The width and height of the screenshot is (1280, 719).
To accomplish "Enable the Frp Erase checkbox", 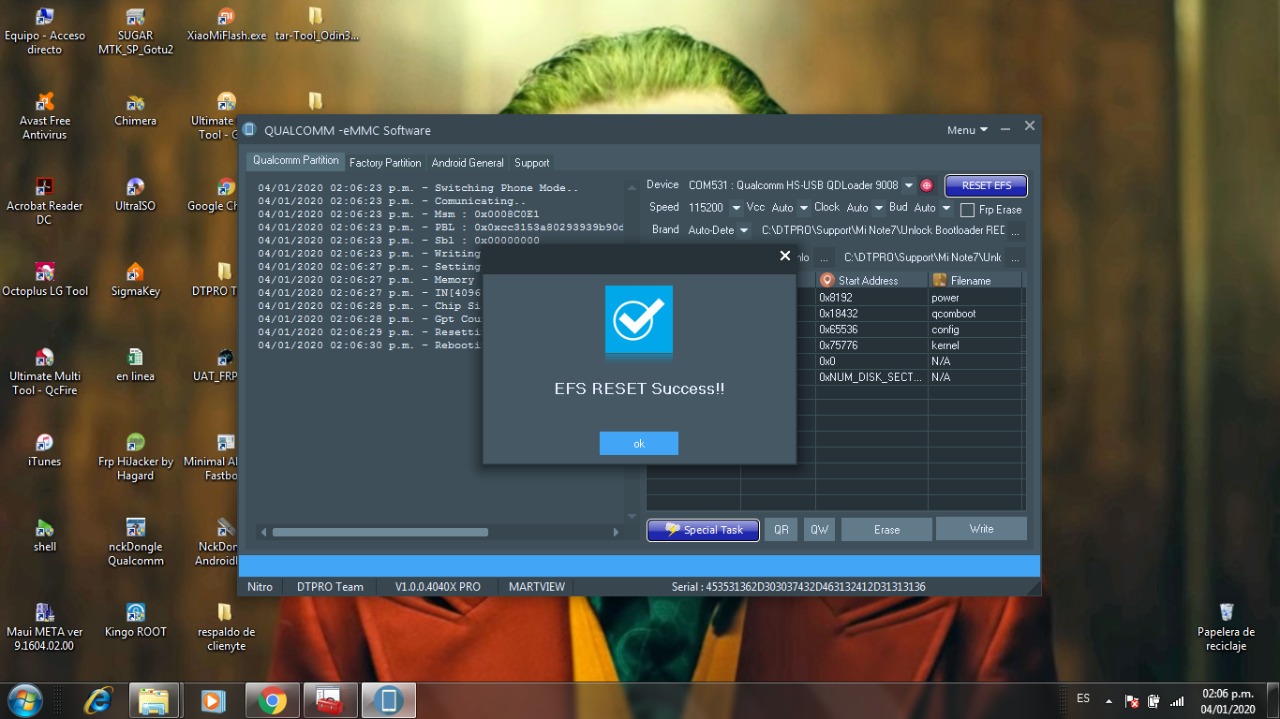I will 967,210.
